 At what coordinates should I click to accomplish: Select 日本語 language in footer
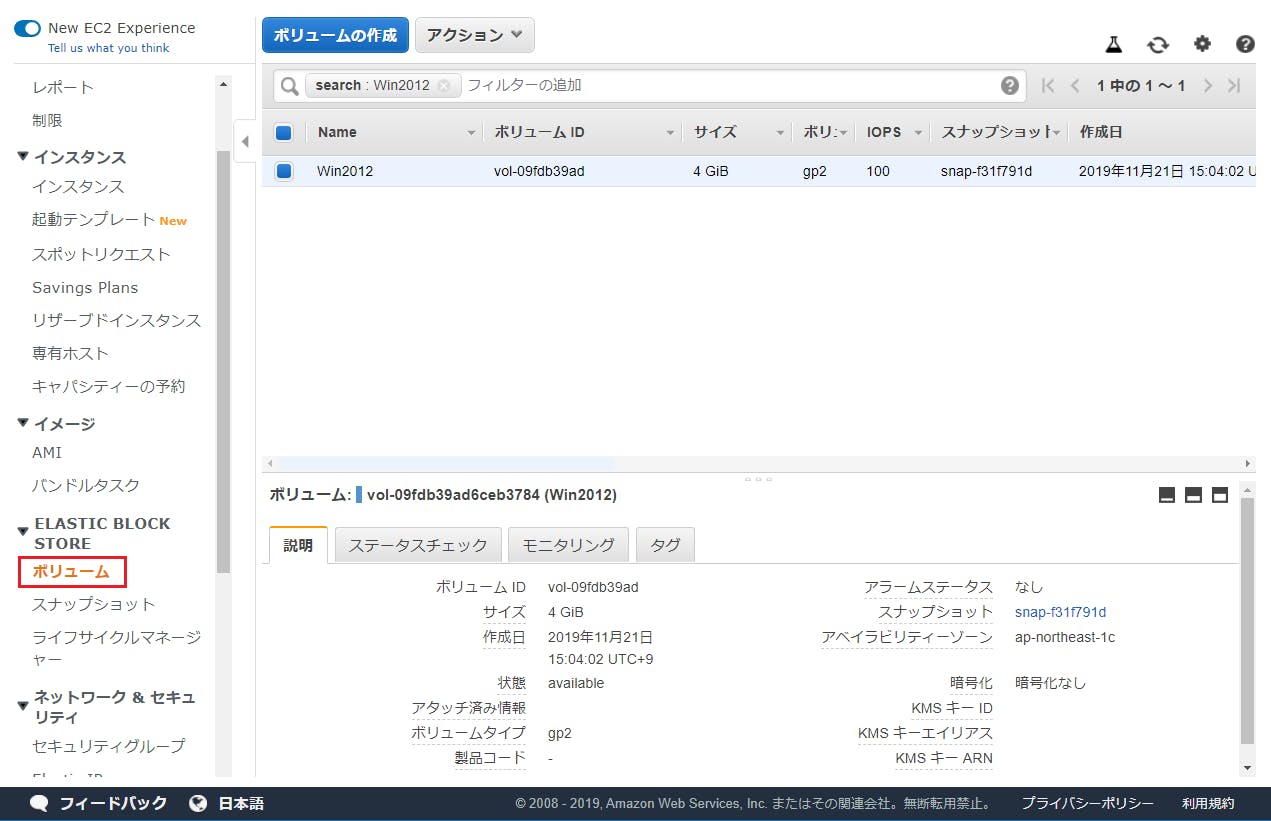tap(241, 803)
